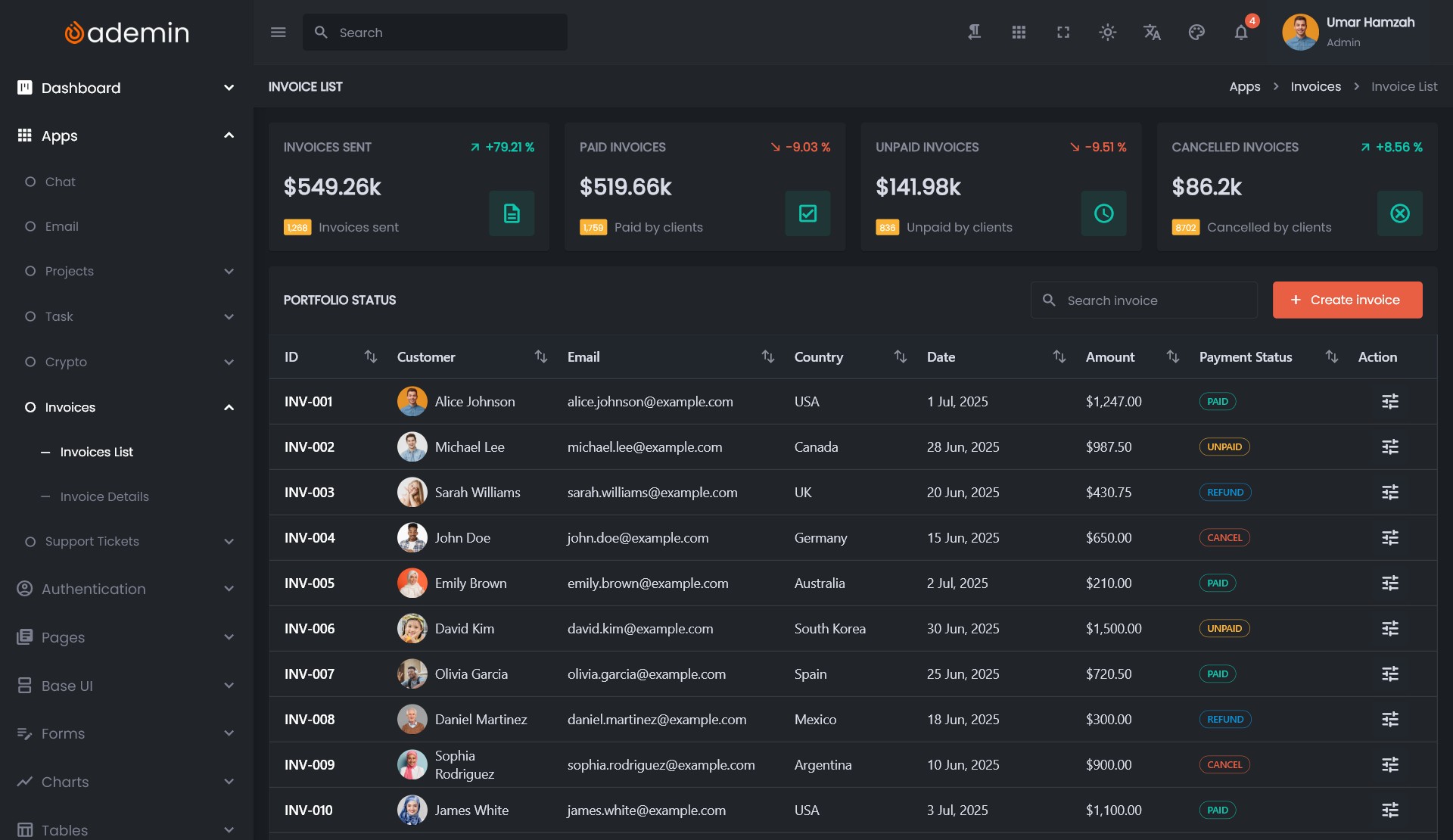Click the hamburger menu toggle icon
Screen dimensions: 1453x840
coord(278,33)
